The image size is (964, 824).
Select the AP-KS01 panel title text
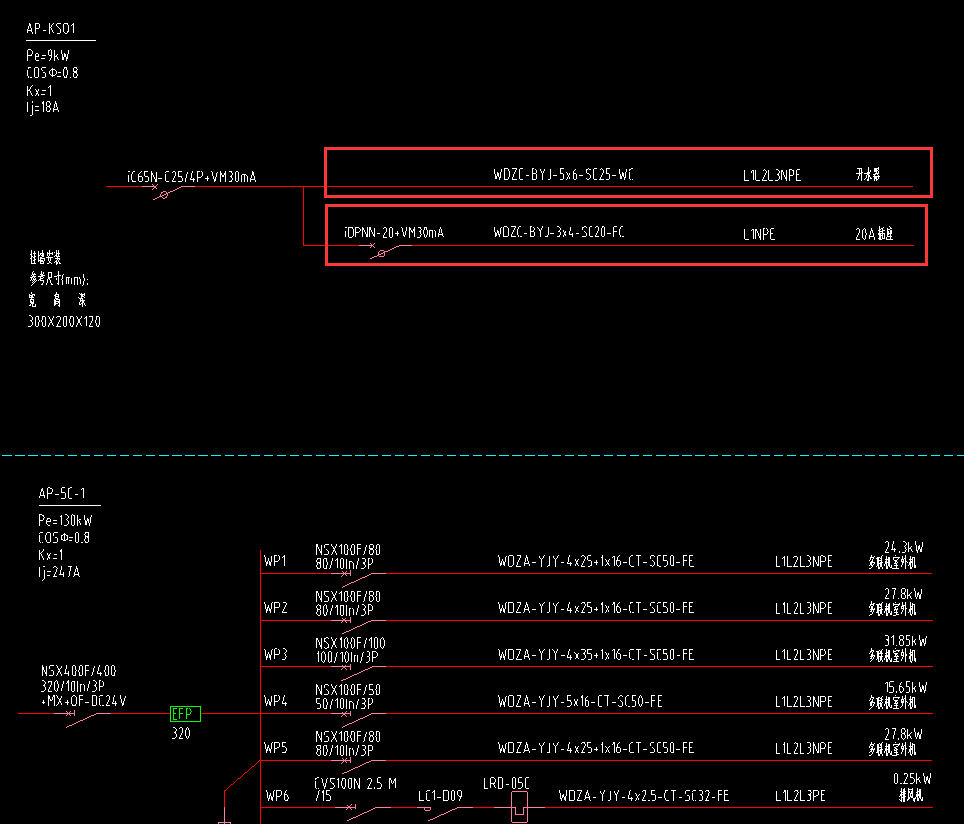click(x=51, y=28)
